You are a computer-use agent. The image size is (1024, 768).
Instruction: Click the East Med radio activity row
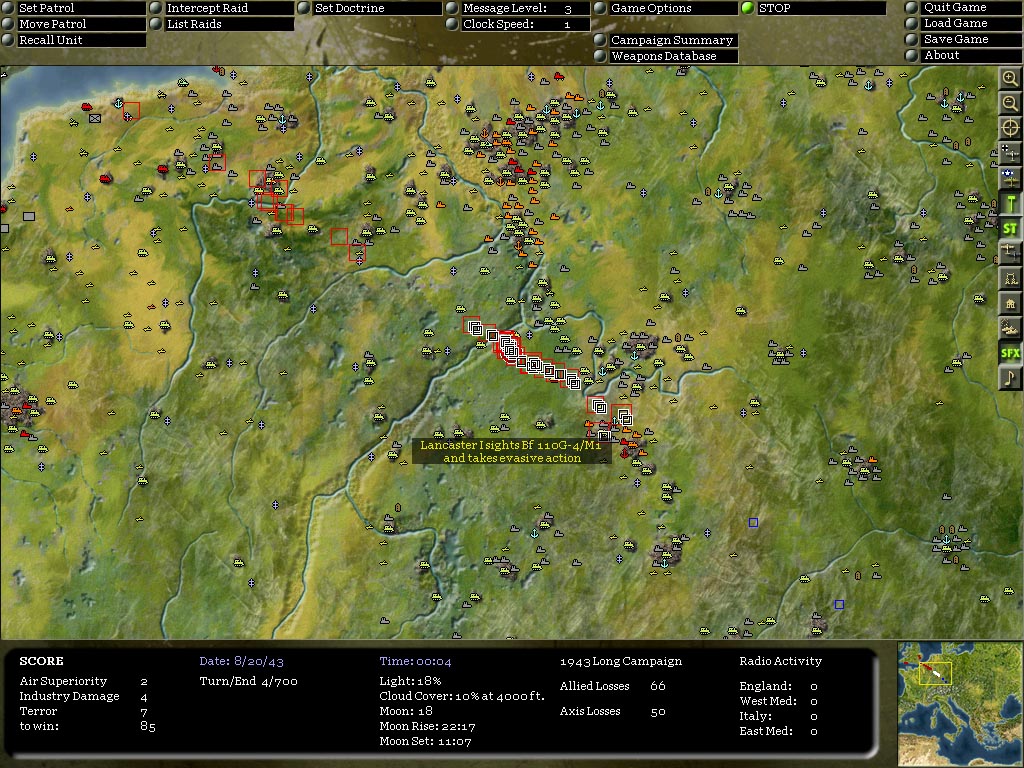(778, 731)
